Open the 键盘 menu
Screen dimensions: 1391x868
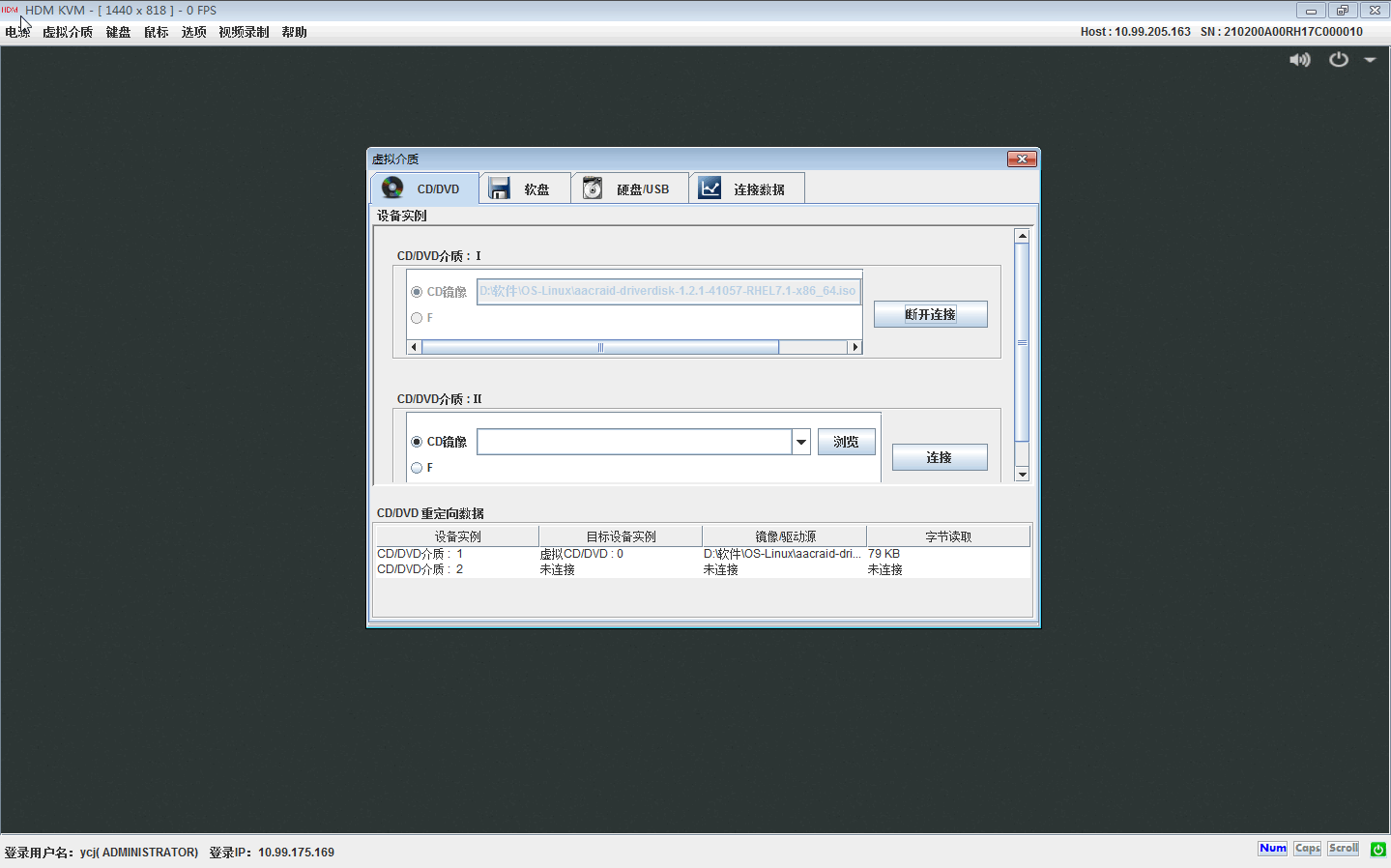pos(118,32)
